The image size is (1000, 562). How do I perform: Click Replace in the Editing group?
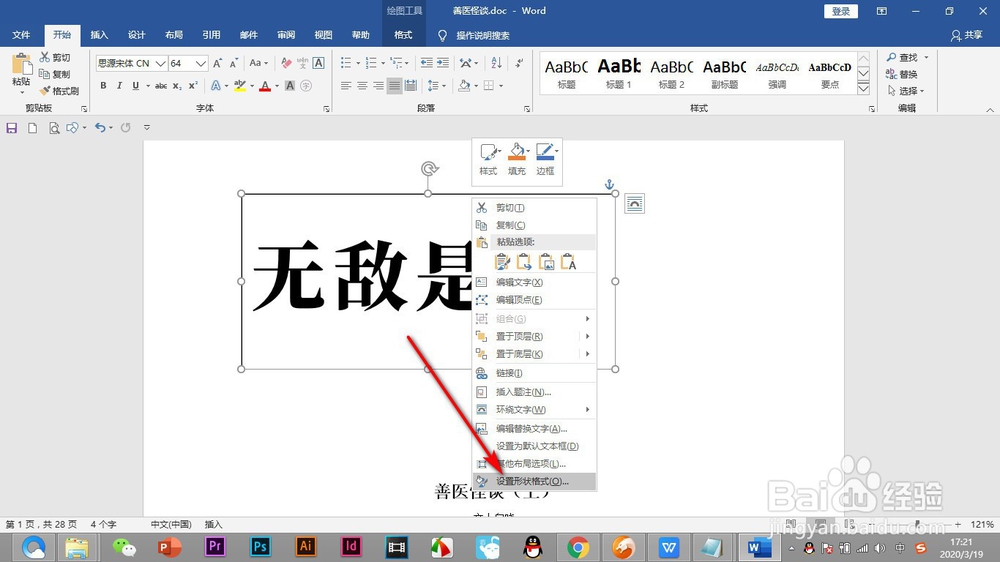coord(902,74)
